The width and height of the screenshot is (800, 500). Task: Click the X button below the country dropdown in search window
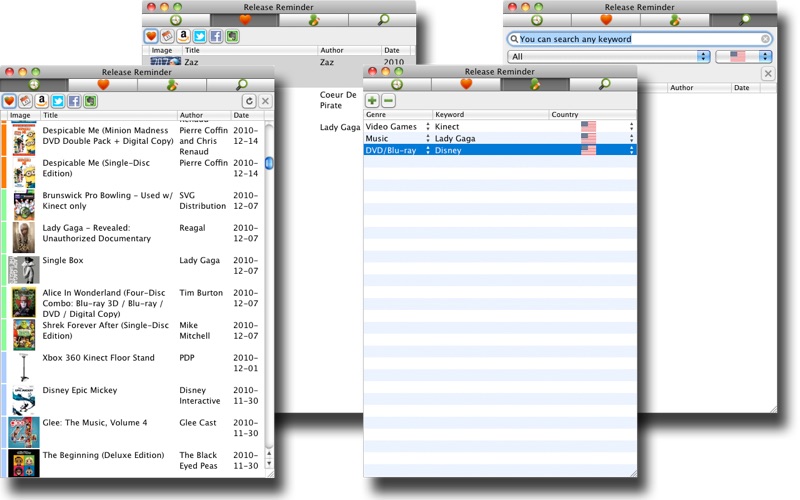point(768,73)
